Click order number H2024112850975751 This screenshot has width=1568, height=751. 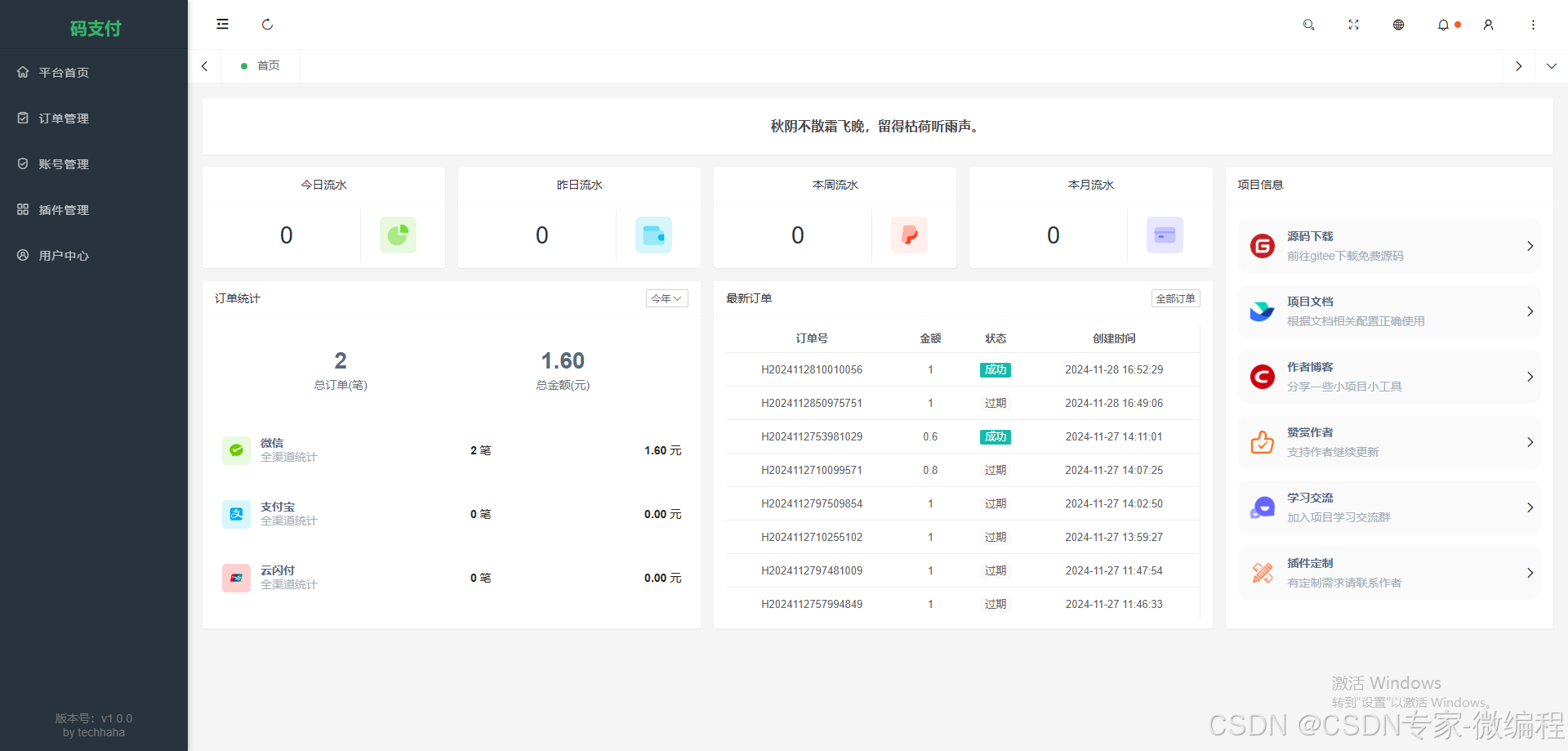click(812, 403)
